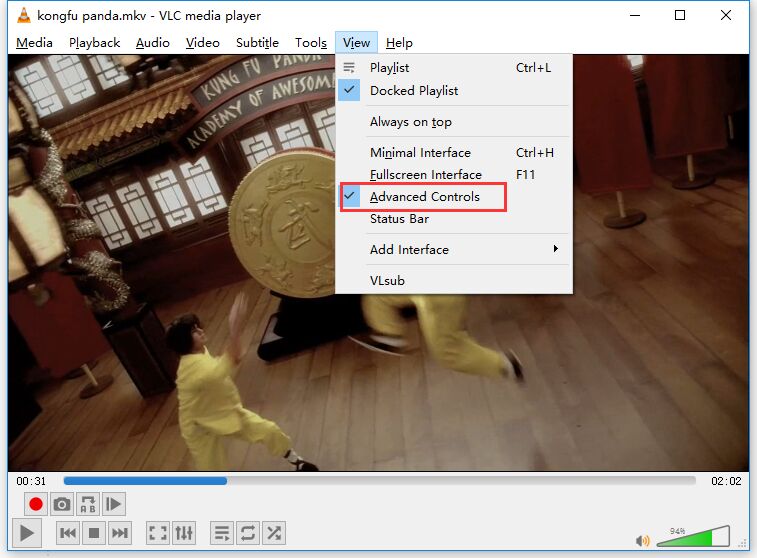Image resolution: width=757 pixels, height=558 pixels.
Task: Toggle random shuffle playback icon
Action: click(x=274, y=533)
